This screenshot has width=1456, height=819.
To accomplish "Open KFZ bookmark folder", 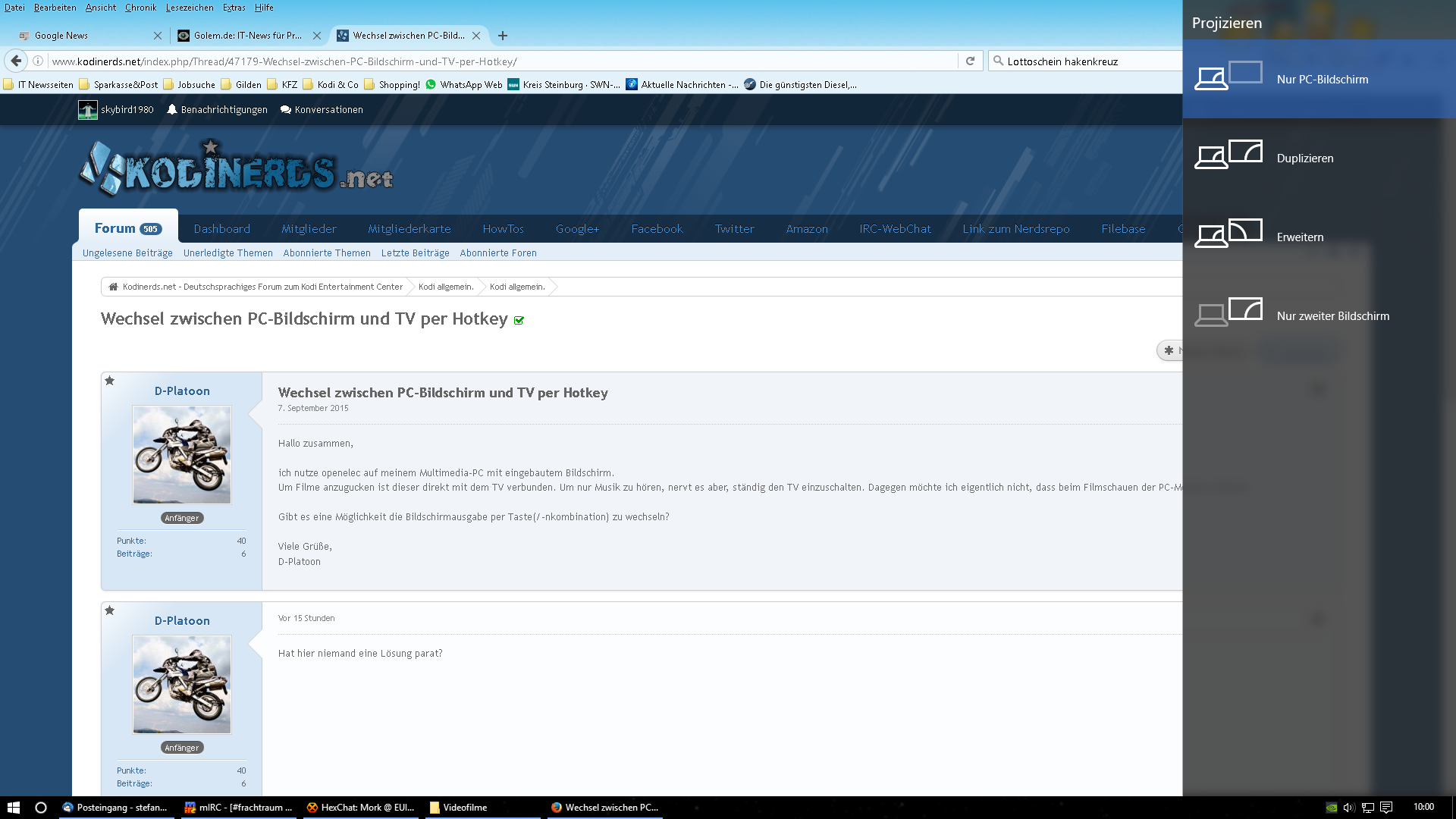I will (x=282, y=84).
